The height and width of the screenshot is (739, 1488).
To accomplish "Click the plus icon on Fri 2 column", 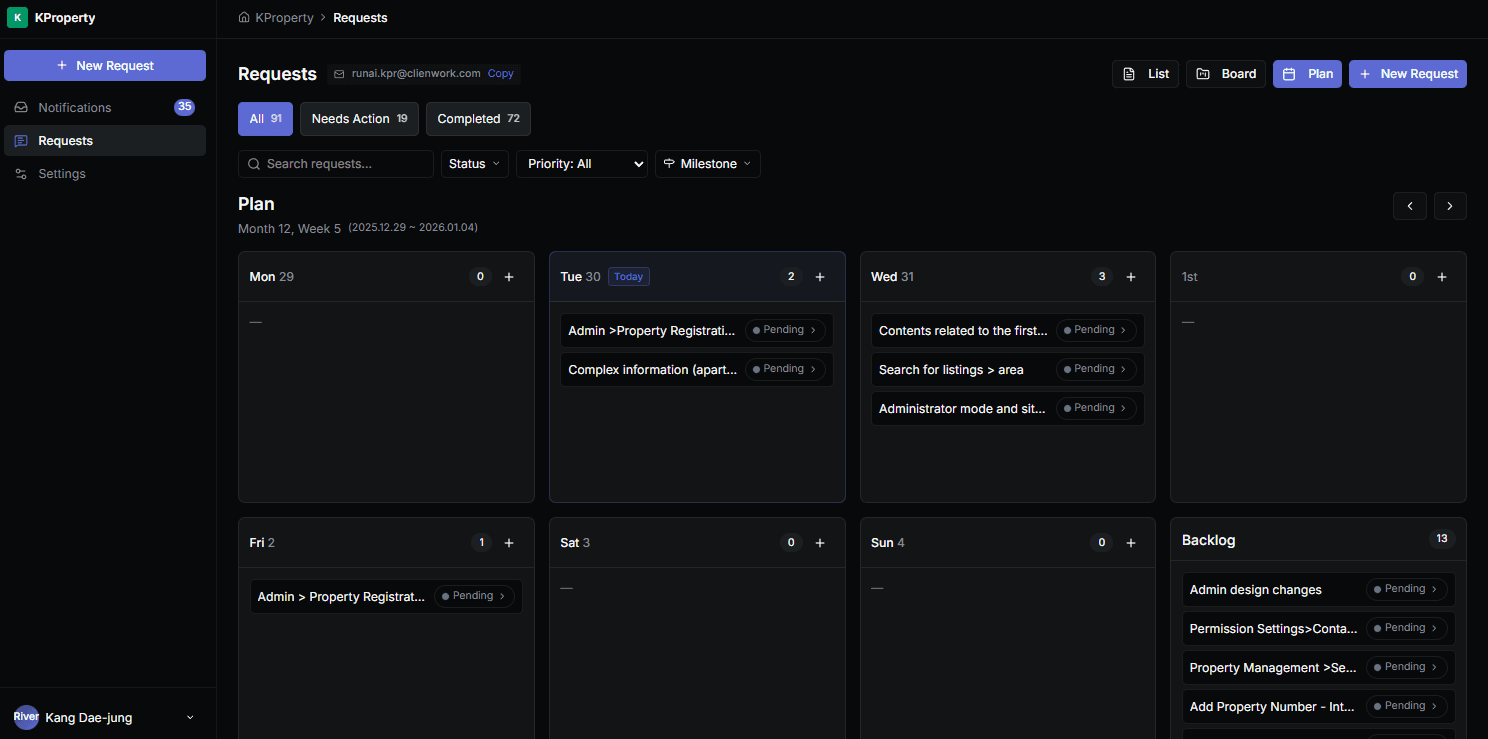I will click(x=509, y=543).
